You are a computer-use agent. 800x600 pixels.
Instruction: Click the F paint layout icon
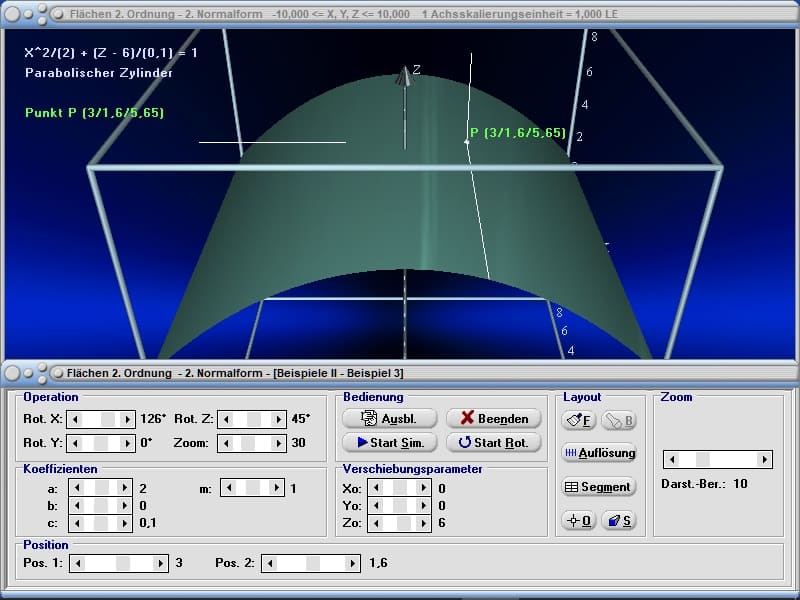[x=579, y=420]
